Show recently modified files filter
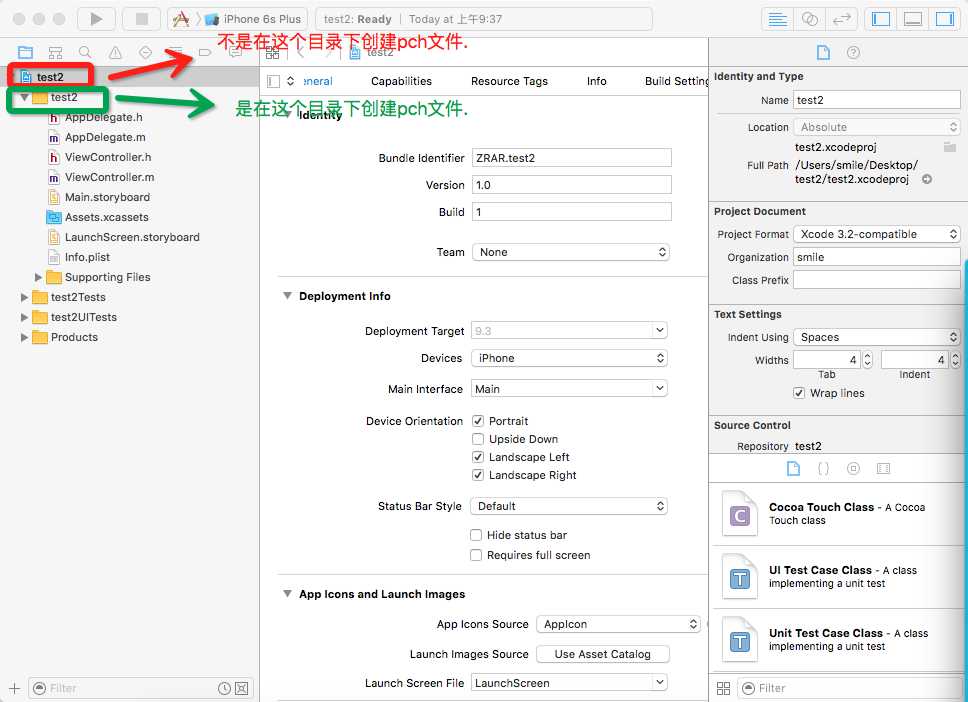The height and width of the screenshot is (702, 968). [225, 688]
